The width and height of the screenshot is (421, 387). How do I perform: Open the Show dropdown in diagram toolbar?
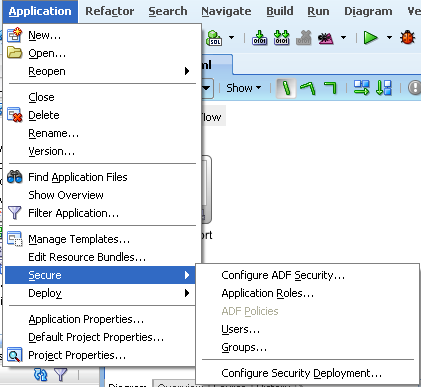(244, 88)
